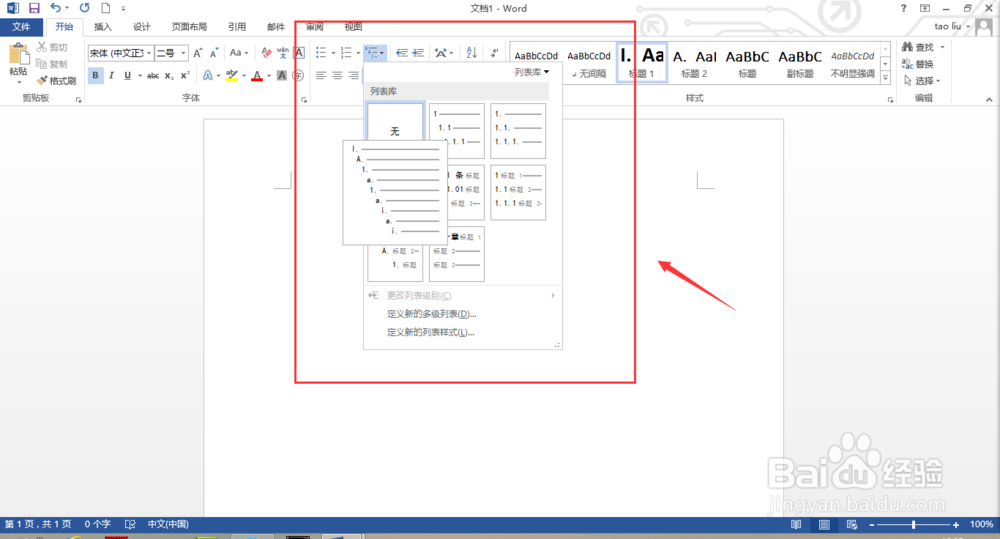
Task: Toggle strikethrough abc formatting
Action: click(153, 75)
